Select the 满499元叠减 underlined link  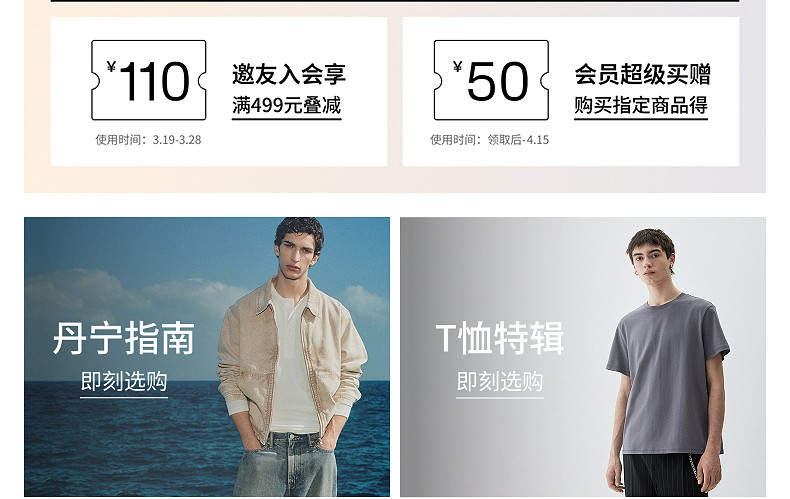click(x=286, y=106)
